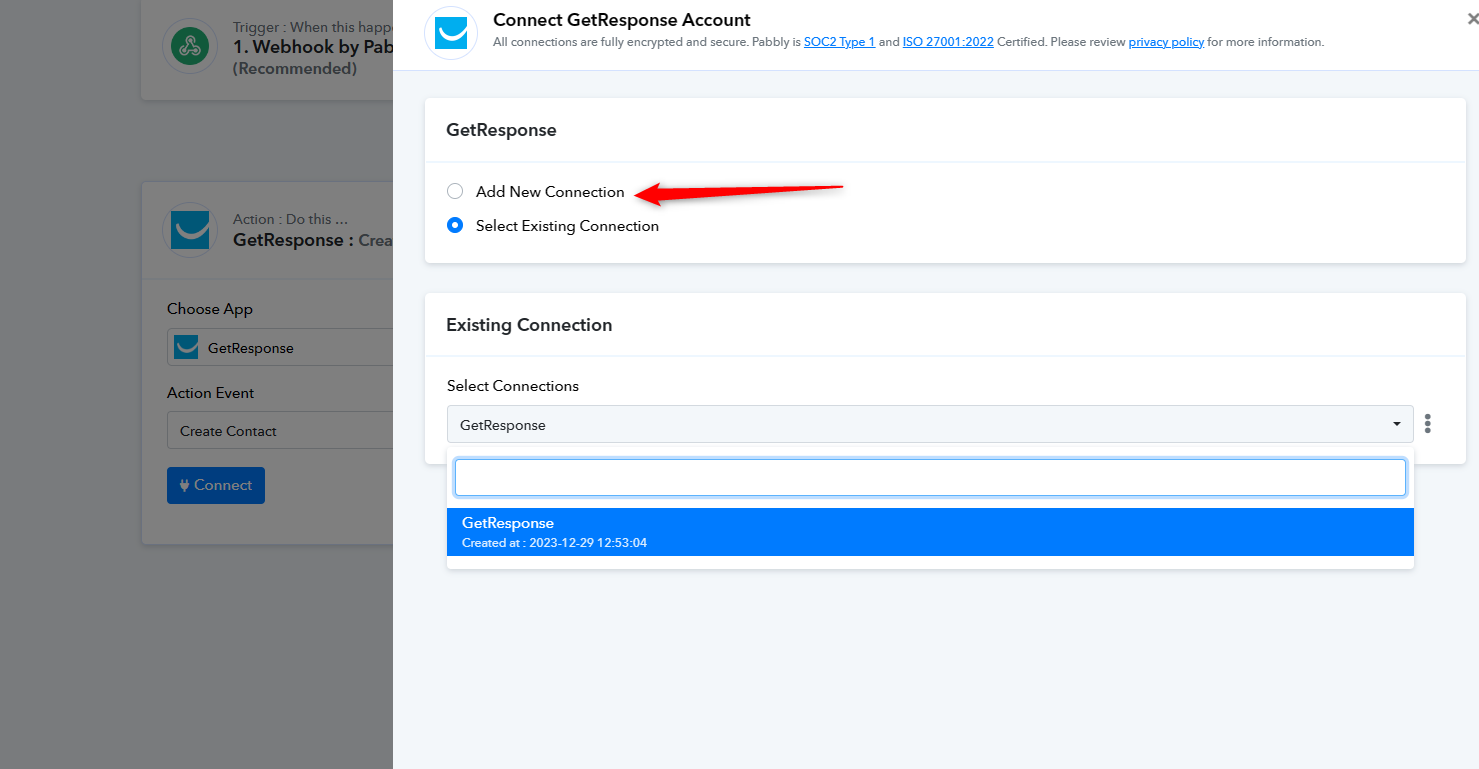
Task: Choose the GetResponse connection created 2023-12-29
Action: point(930,532)
